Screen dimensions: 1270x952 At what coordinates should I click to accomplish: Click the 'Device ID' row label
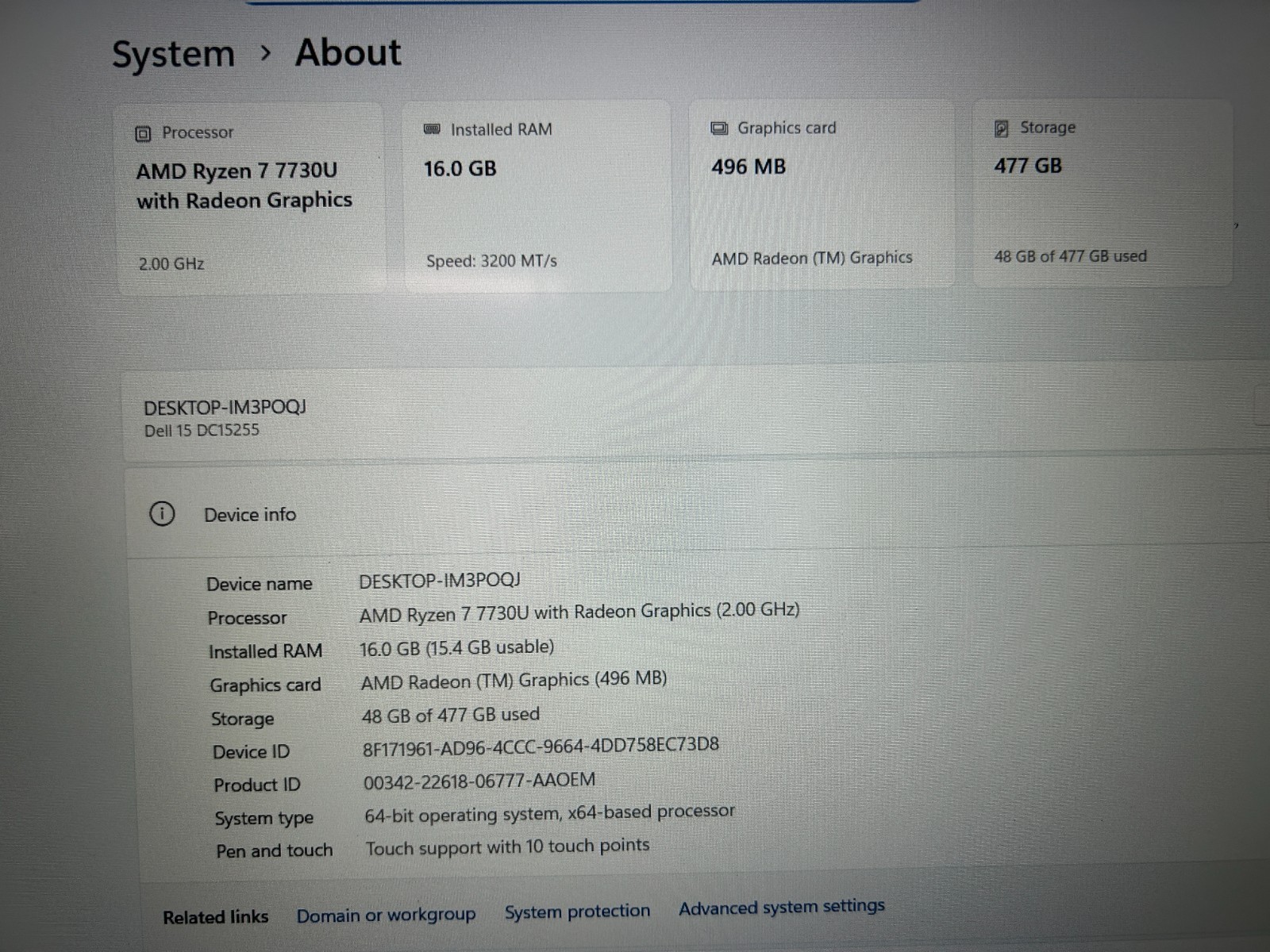[x=251, y=752]
